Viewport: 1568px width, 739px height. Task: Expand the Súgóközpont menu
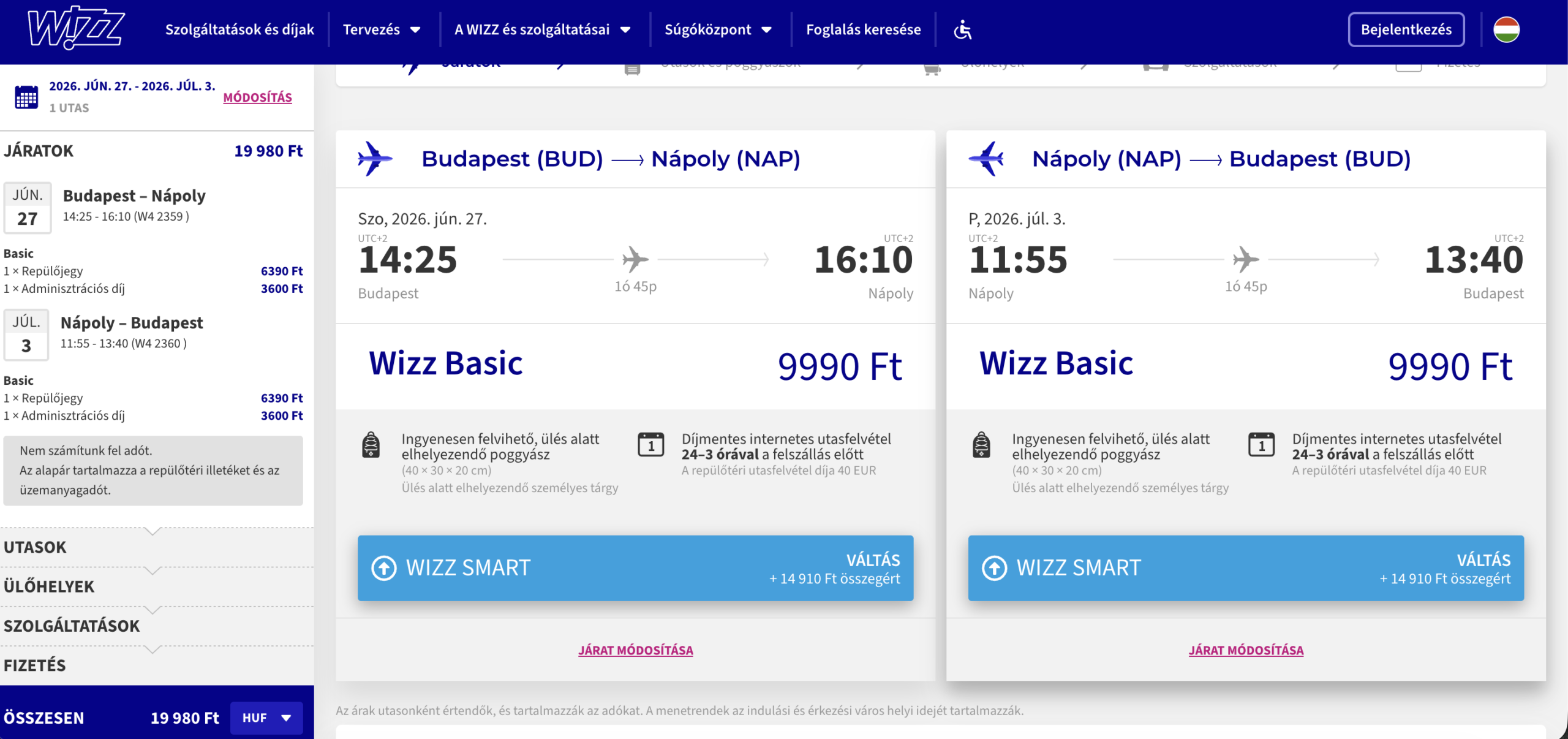click(x=717, y=29)
